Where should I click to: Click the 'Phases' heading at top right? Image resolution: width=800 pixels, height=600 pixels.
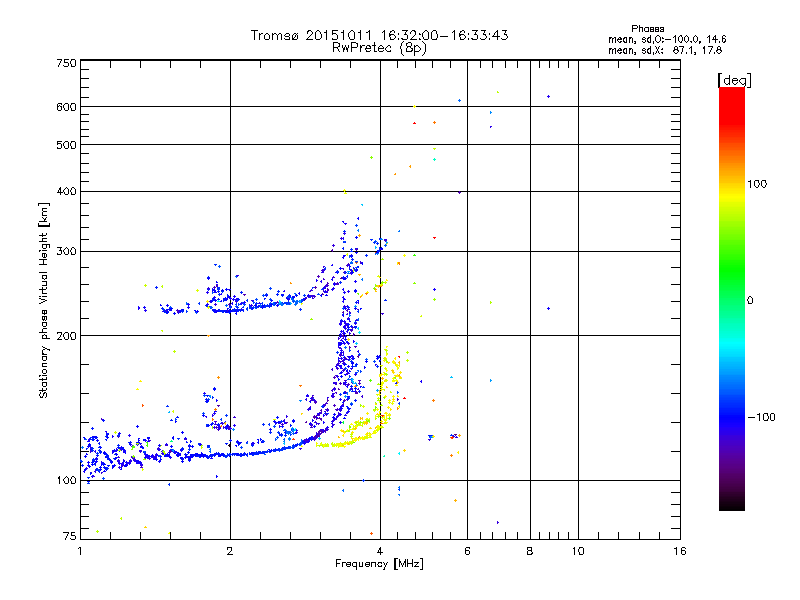647,29
